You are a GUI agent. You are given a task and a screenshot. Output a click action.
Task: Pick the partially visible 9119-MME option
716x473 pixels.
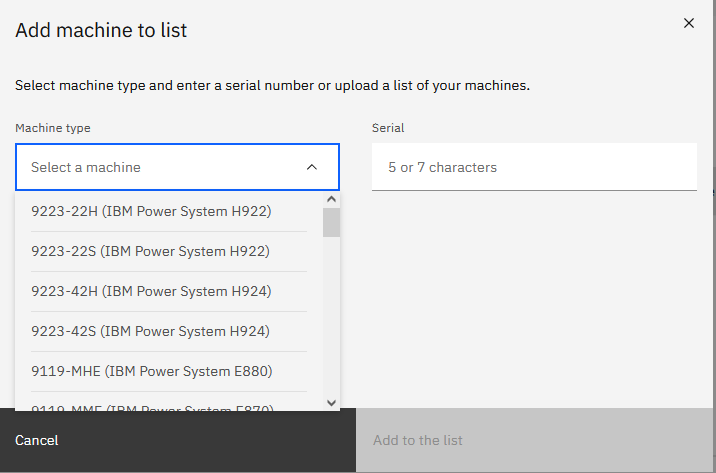pos(151,404)
